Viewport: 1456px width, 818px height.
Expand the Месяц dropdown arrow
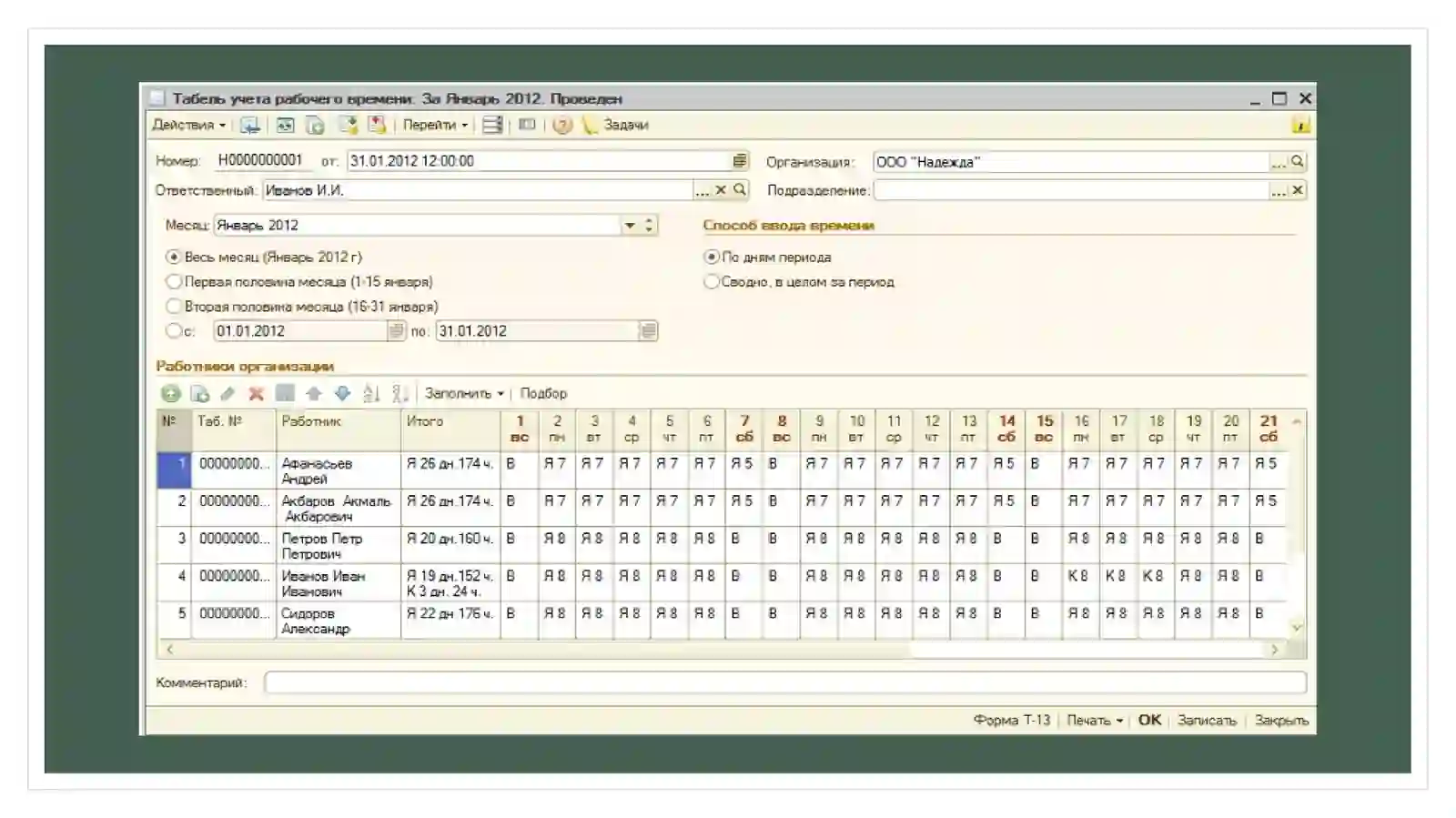630,225
